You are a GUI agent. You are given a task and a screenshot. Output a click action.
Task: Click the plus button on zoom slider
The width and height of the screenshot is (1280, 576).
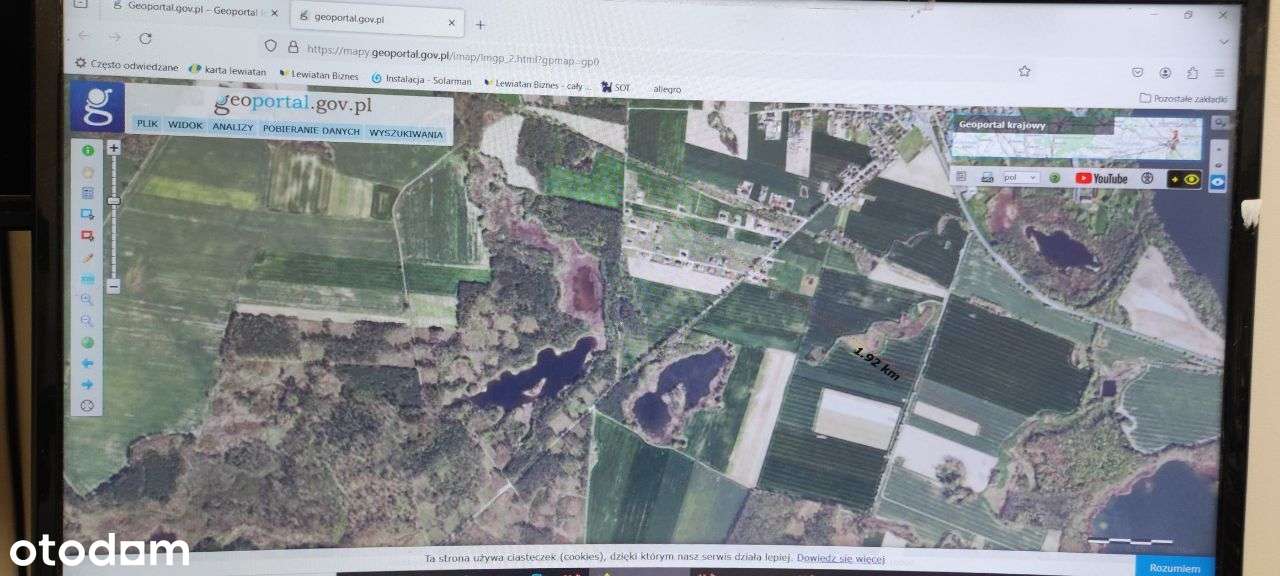(114, 148)
